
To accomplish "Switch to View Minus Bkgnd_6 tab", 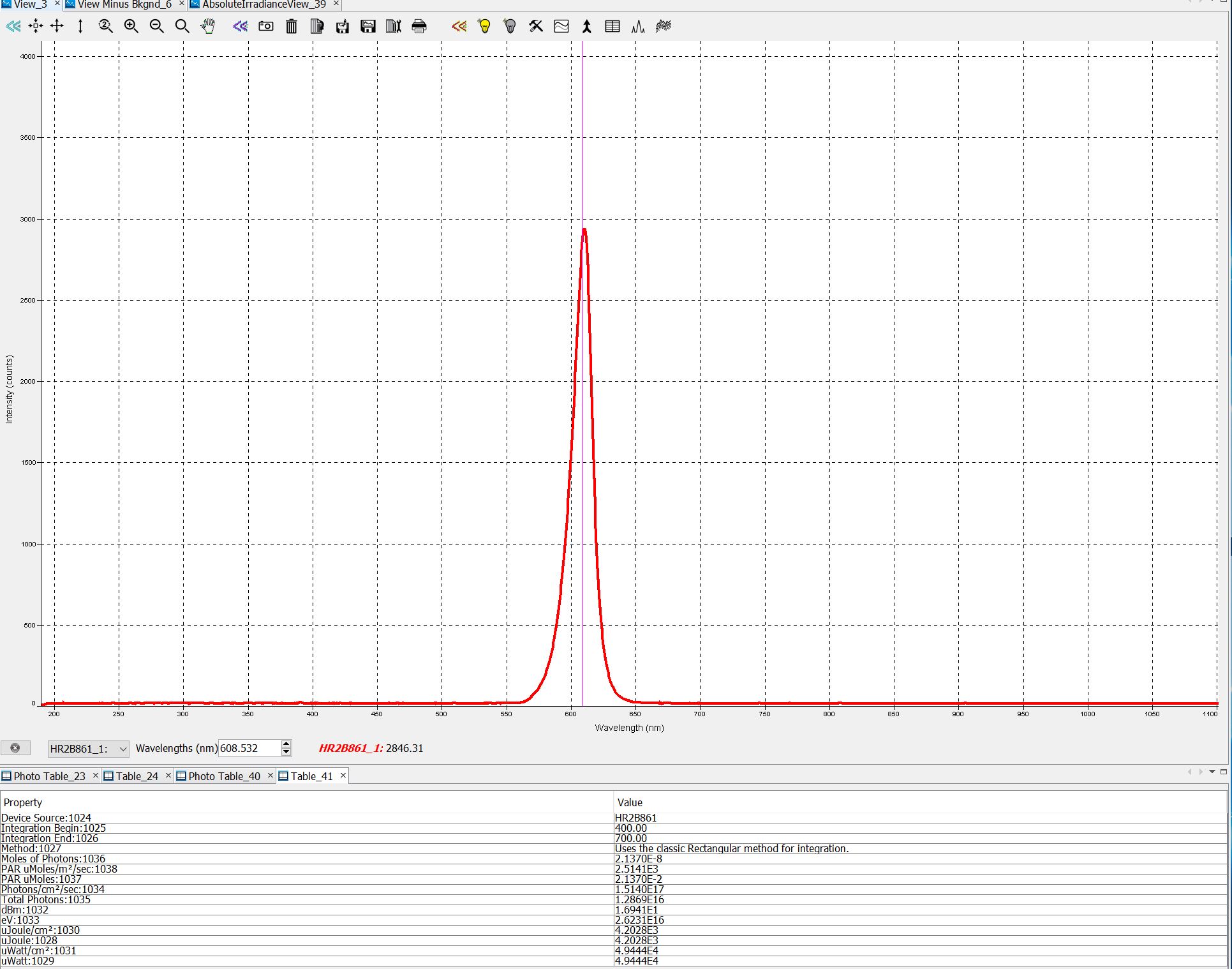I will pos(124,4).
